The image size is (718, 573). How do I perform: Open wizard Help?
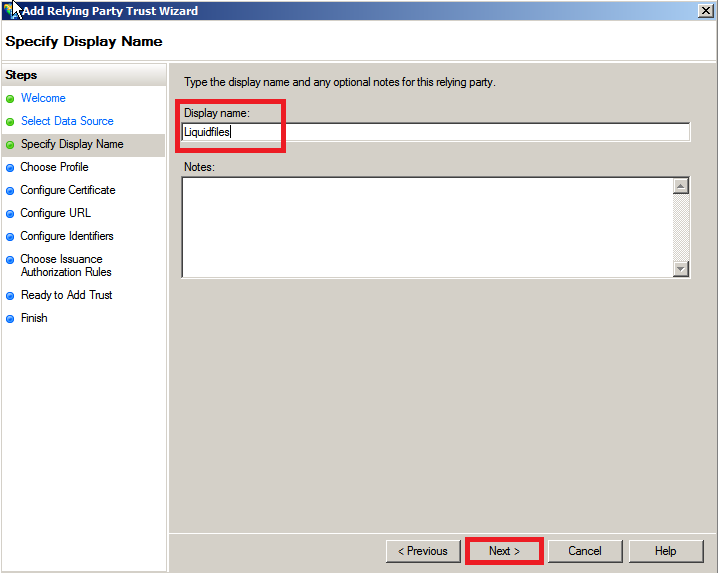(665, 551)
